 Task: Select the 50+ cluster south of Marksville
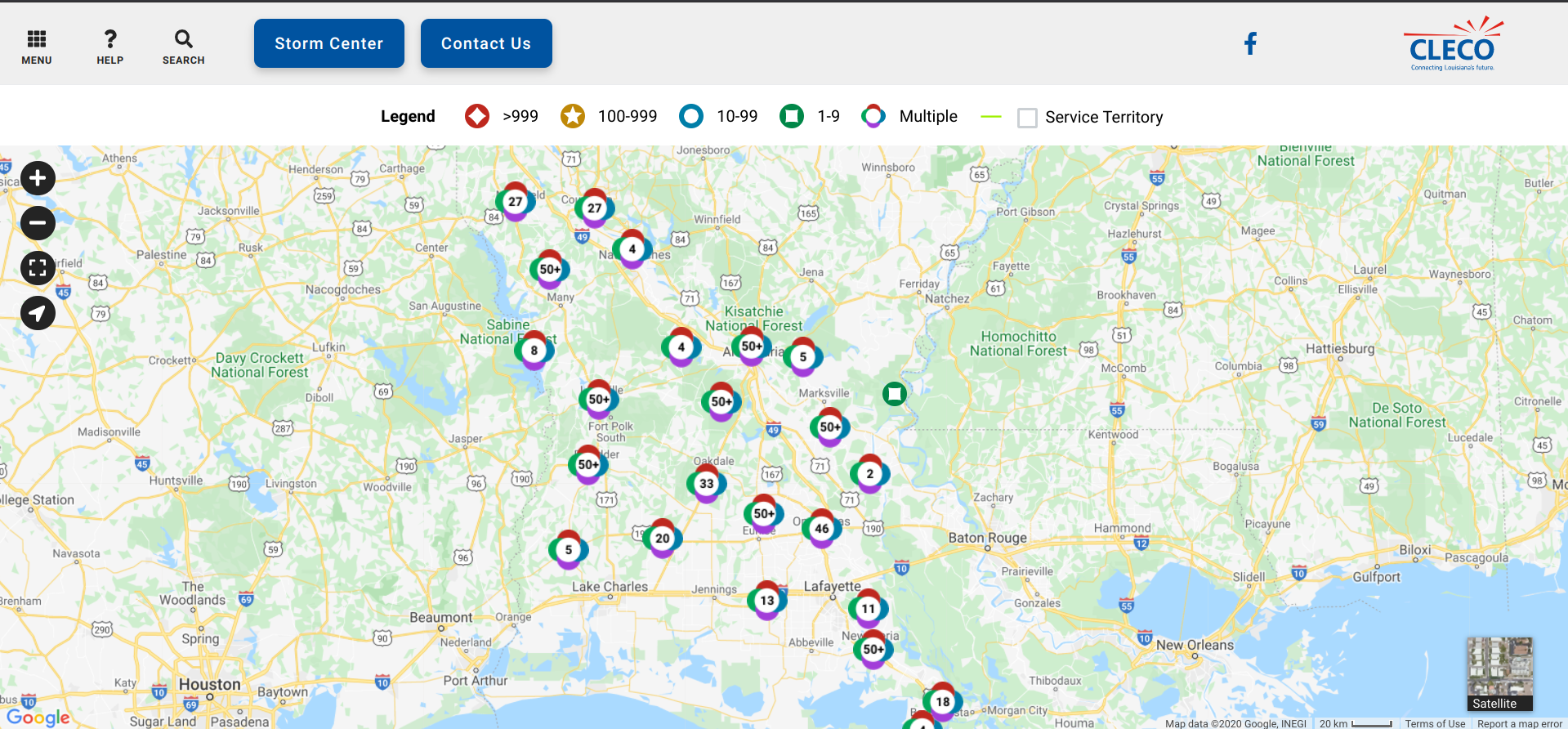click(x=830, y=427)
